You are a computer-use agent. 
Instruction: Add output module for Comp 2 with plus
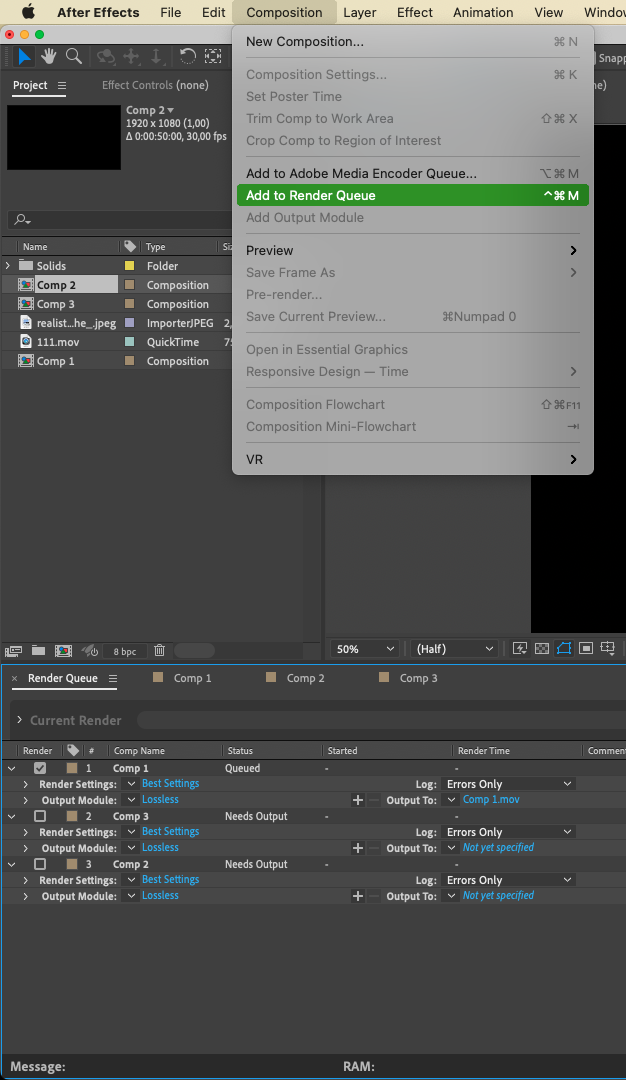tap(357, 896)
